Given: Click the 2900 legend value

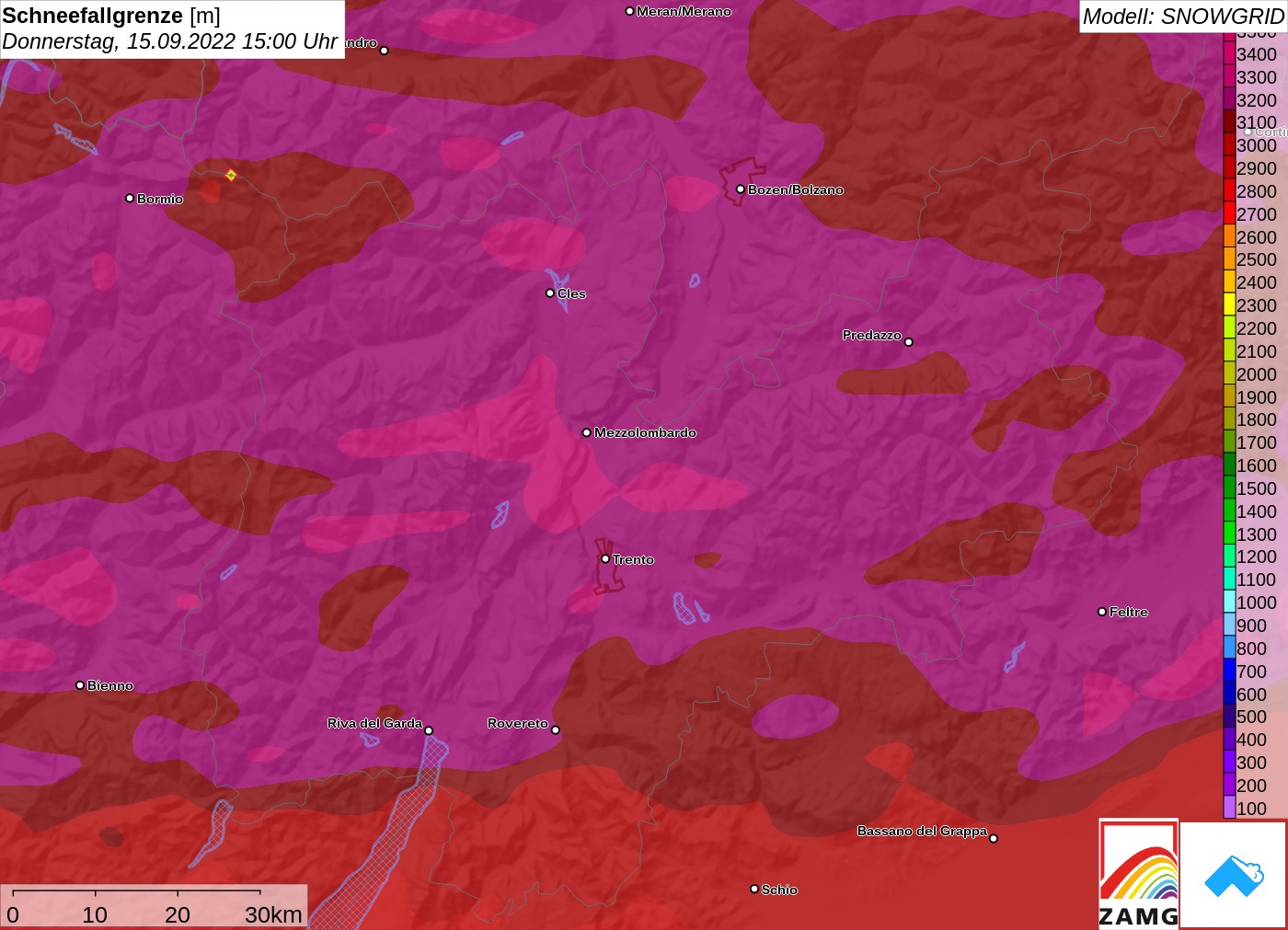Looking at the screenshot, I should [1257, 168].
